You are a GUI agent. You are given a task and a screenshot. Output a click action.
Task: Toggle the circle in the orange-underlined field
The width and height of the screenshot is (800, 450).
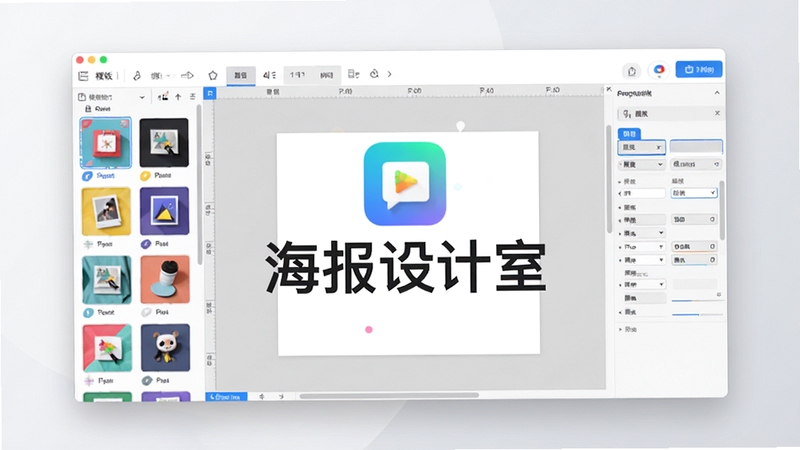tap(712, 246)
